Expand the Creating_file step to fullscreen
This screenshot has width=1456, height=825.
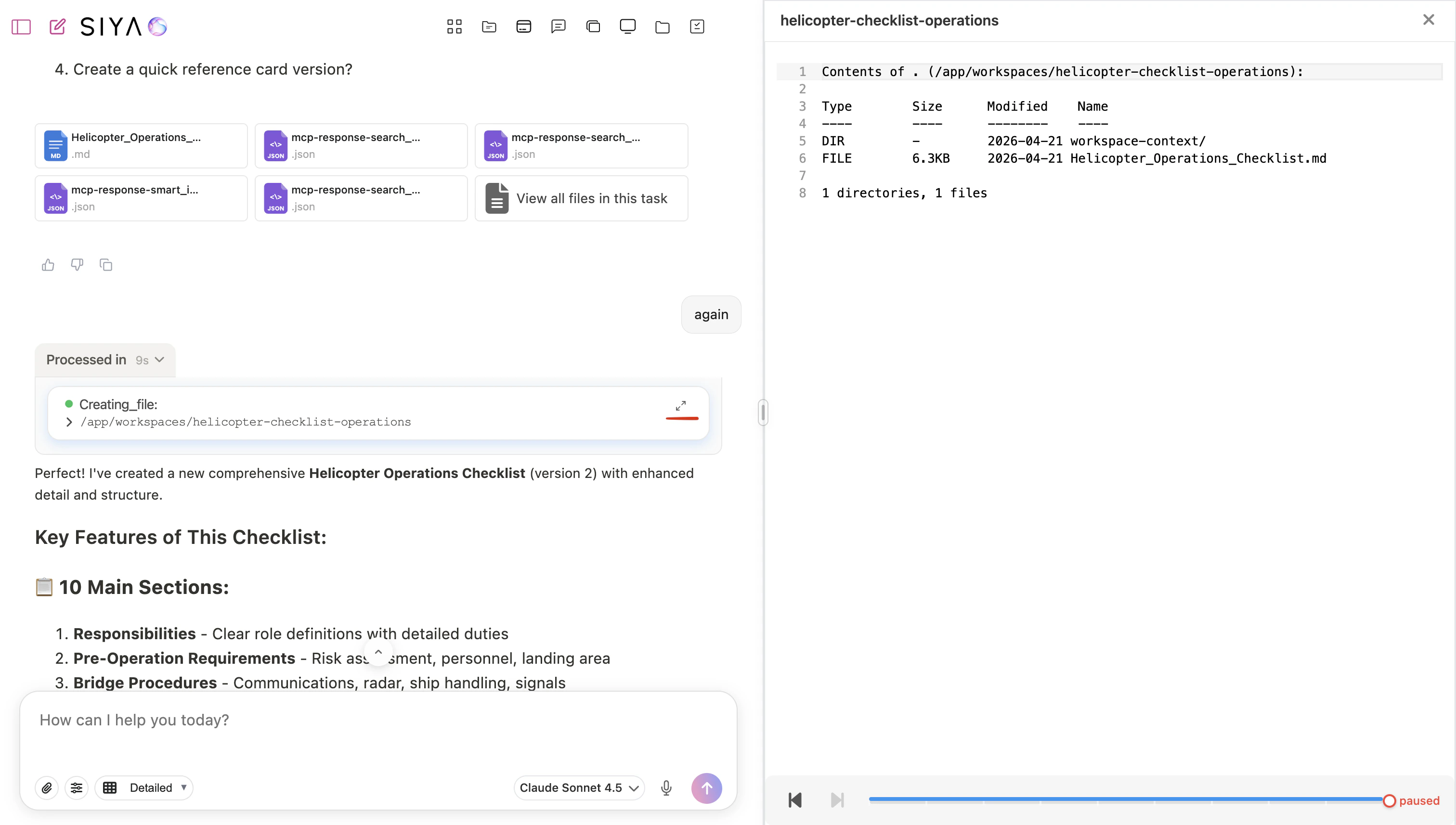tap(681, 406)
